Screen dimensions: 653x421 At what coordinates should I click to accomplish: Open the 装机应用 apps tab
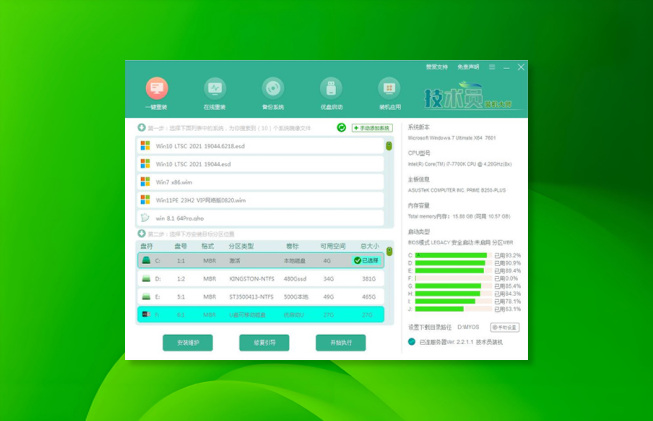(389, 94)
